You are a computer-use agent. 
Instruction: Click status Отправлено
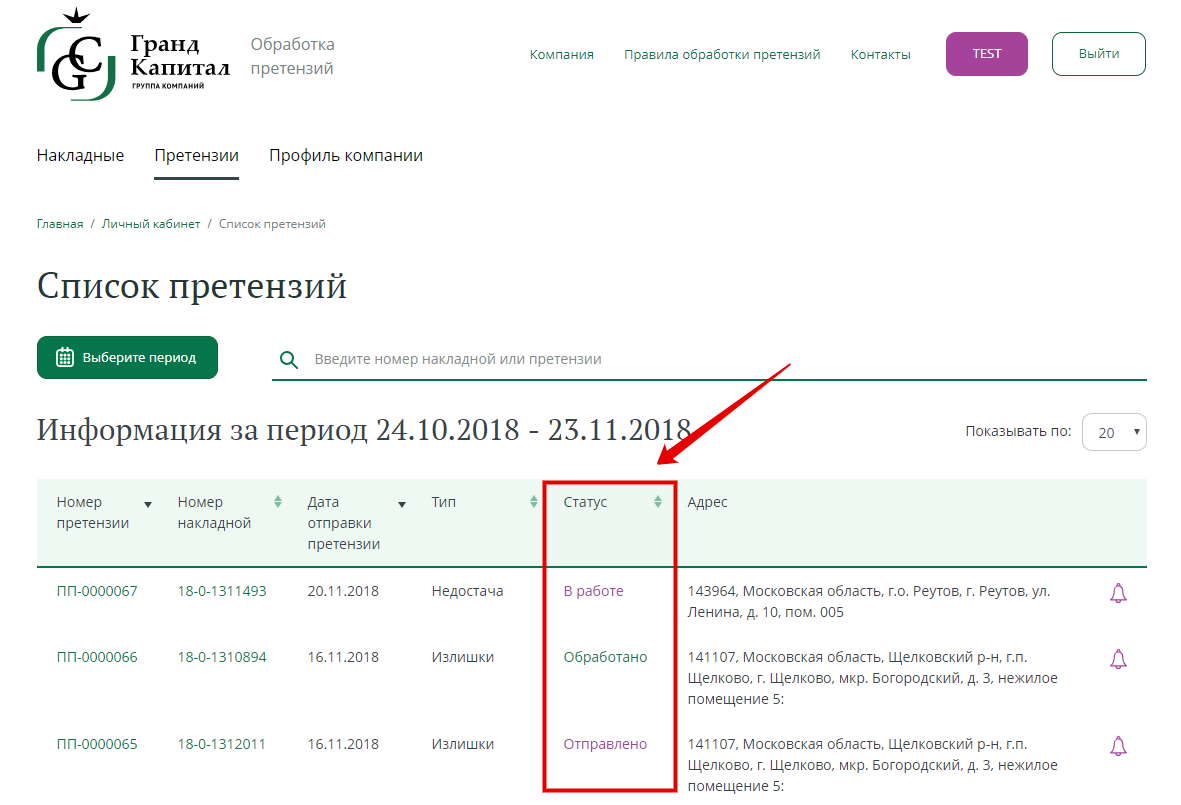coord(606,744)
